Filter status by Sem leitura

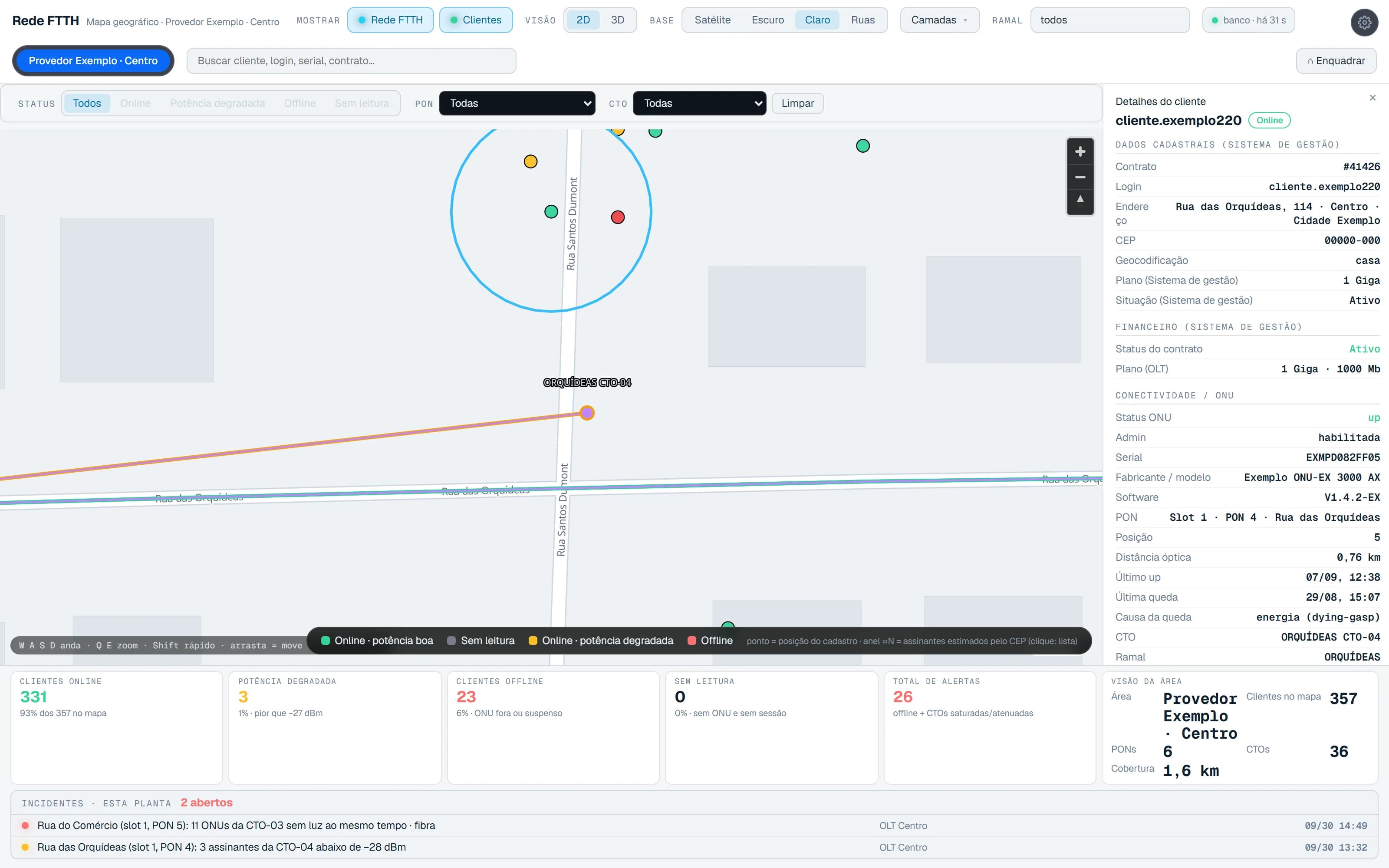(362, 103)
